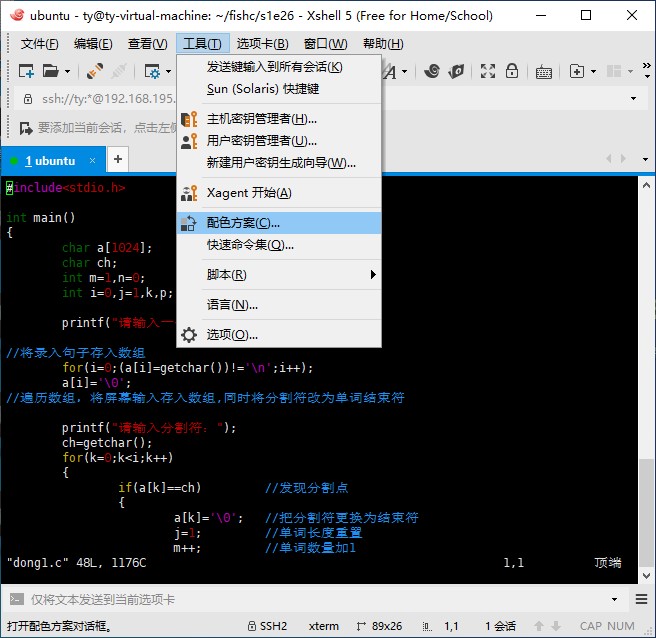656x638 pixels.
Task: Click status bar down arrow icon
Action: (x=556, y=626)
